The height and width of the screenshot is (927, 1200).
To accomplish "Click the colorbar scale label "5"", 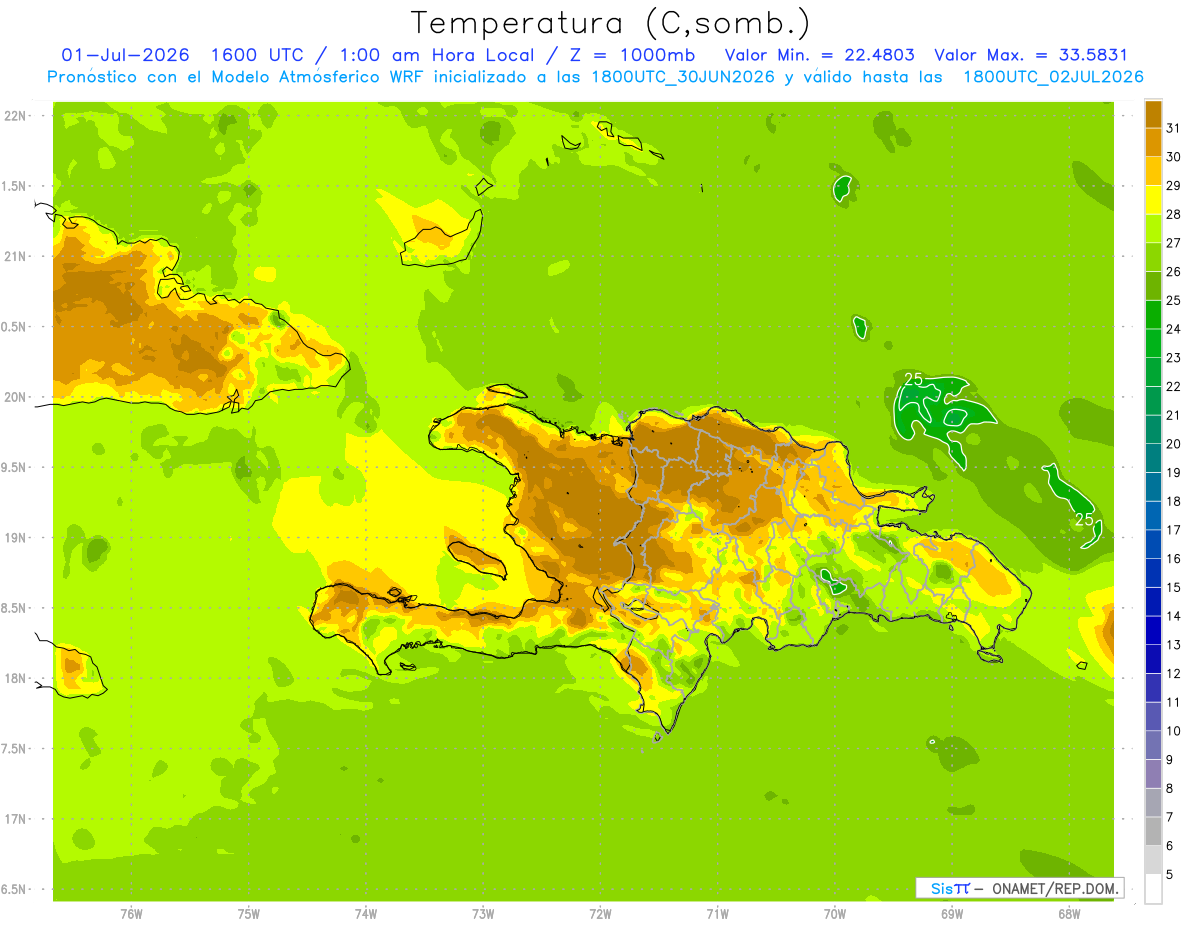I will pos(1170,874).
